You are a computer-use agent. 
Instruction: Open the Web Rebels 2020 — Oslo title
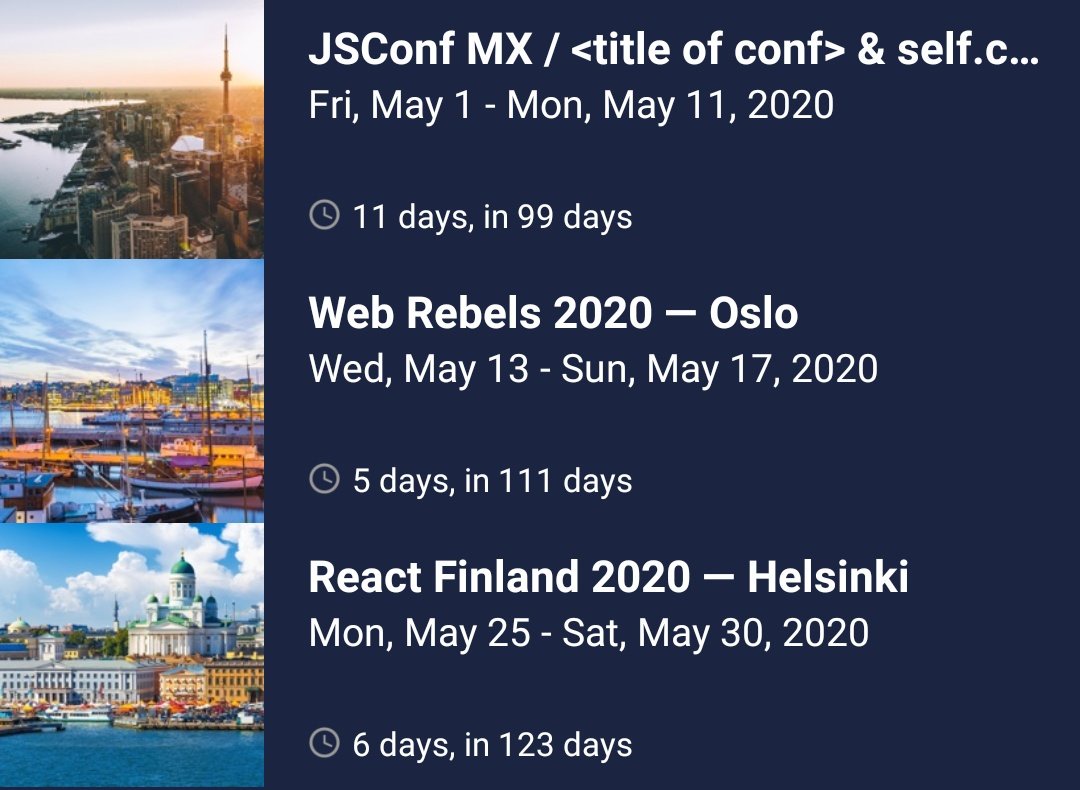pos(553,313)
